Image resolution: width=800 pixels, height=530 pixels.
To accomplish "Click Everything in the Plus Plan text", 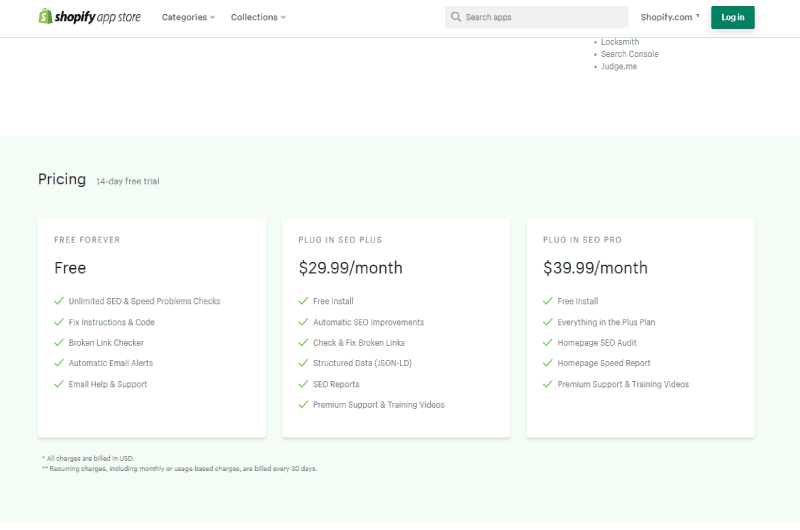I will point(606,322).
